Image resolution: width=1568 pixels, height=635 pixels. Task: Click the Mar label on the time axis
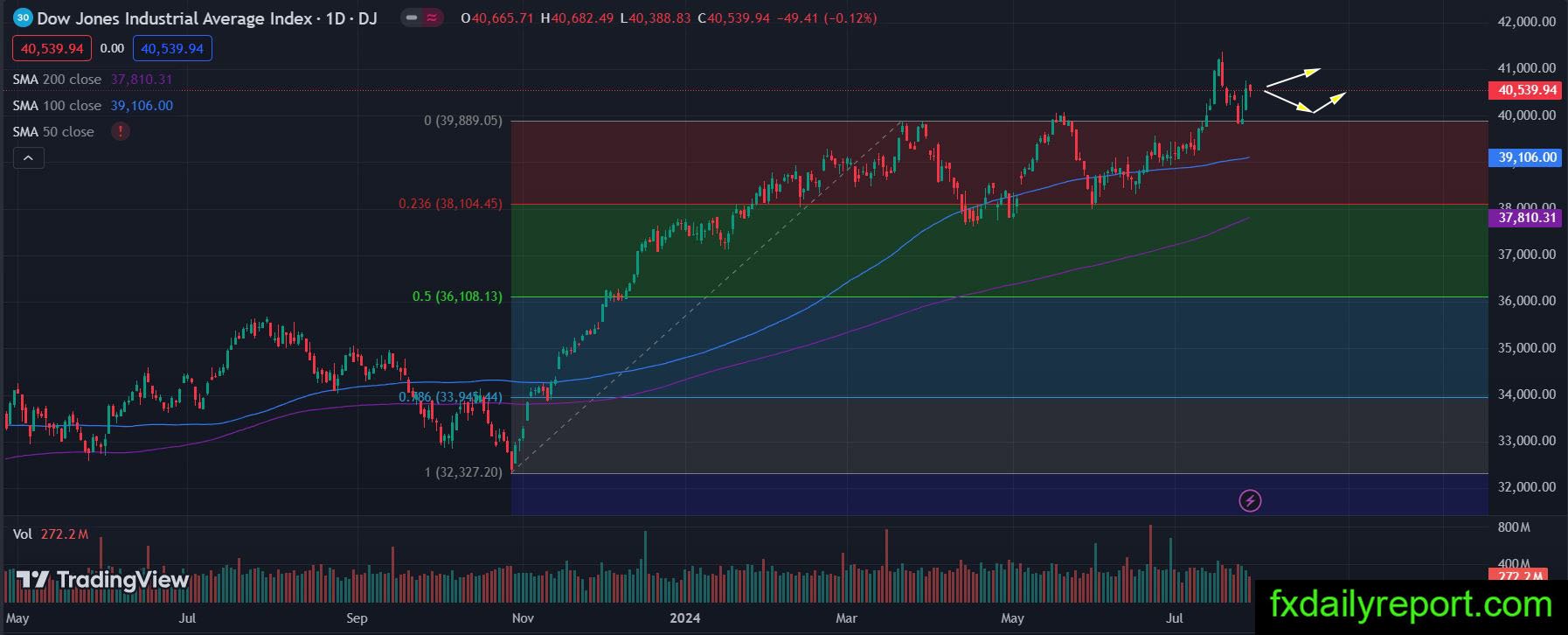point(846,618)
